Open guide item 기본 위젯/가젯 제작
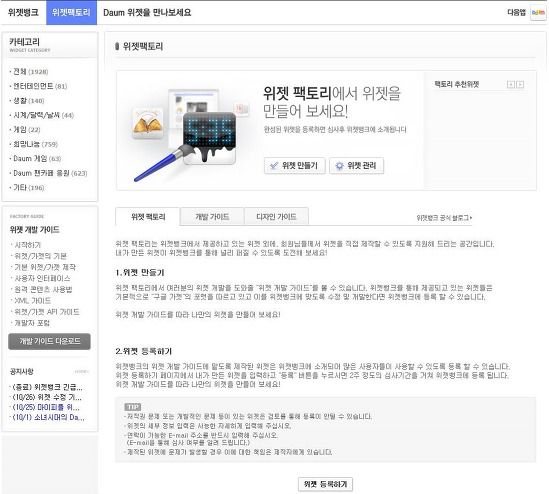The width and height of the screenshot is (549, 494). coord(45,267)
